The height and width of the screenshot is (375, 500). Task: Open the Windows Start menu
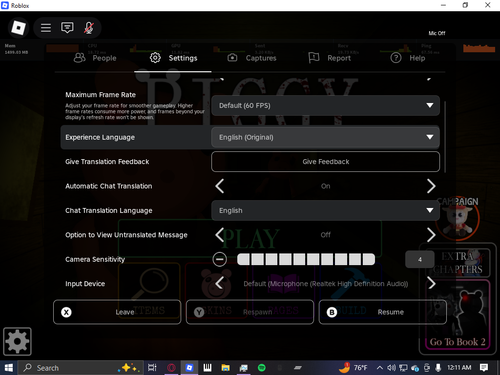pyautogui.click(x=8, y=368)
